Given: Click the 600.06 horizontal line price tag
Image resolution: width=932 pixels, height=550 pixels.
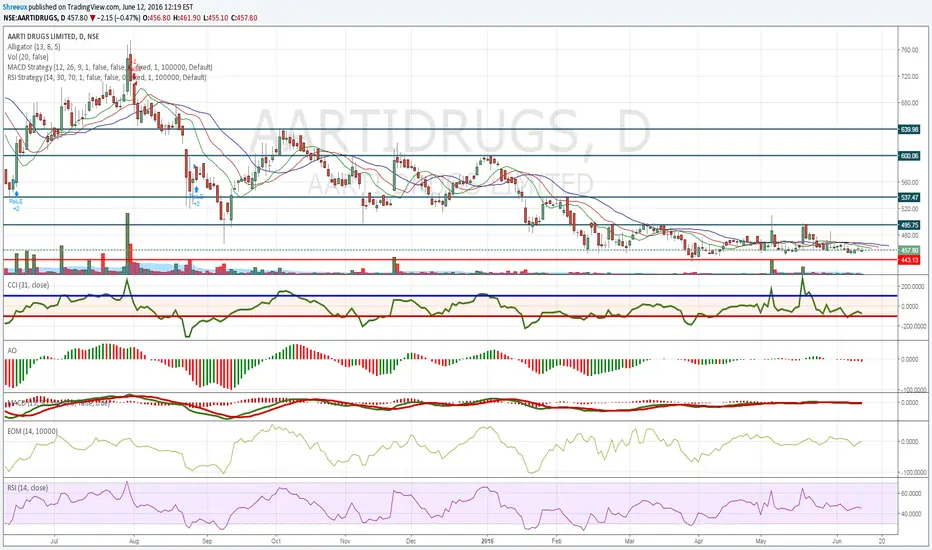Looking at the screenshot, I should [909, 156].
